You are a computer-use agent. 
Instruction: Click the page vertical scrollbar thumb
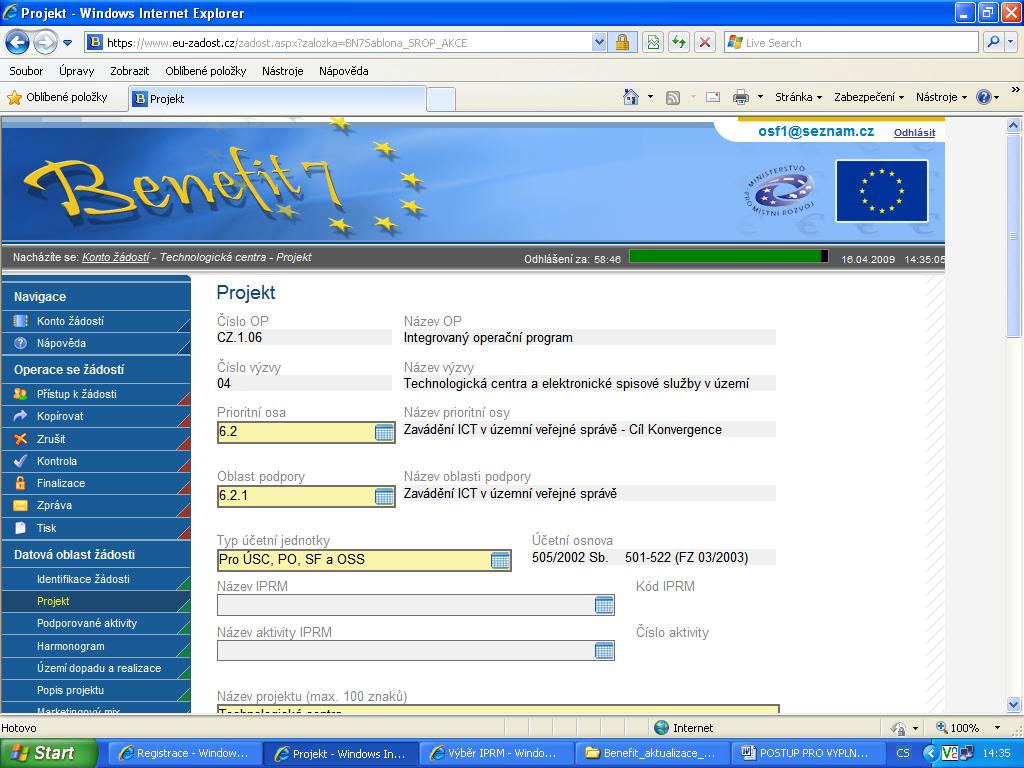1014,235
